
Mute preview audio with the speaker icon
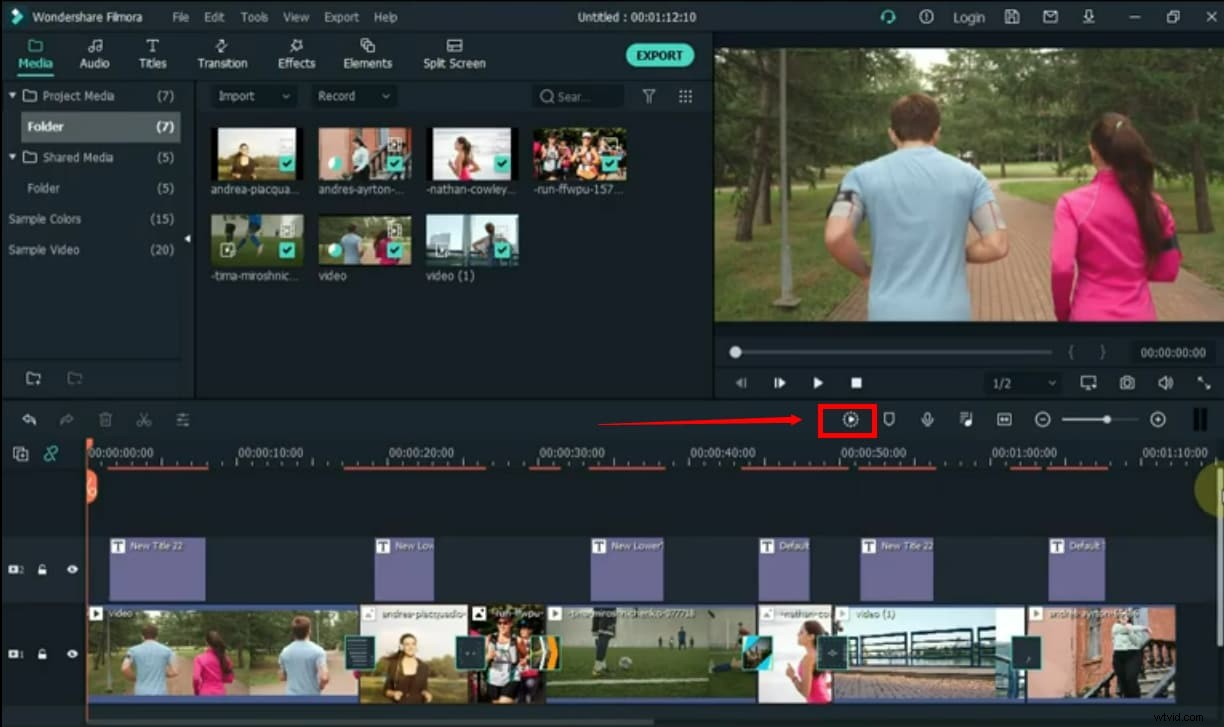[x=1166, y=383]
